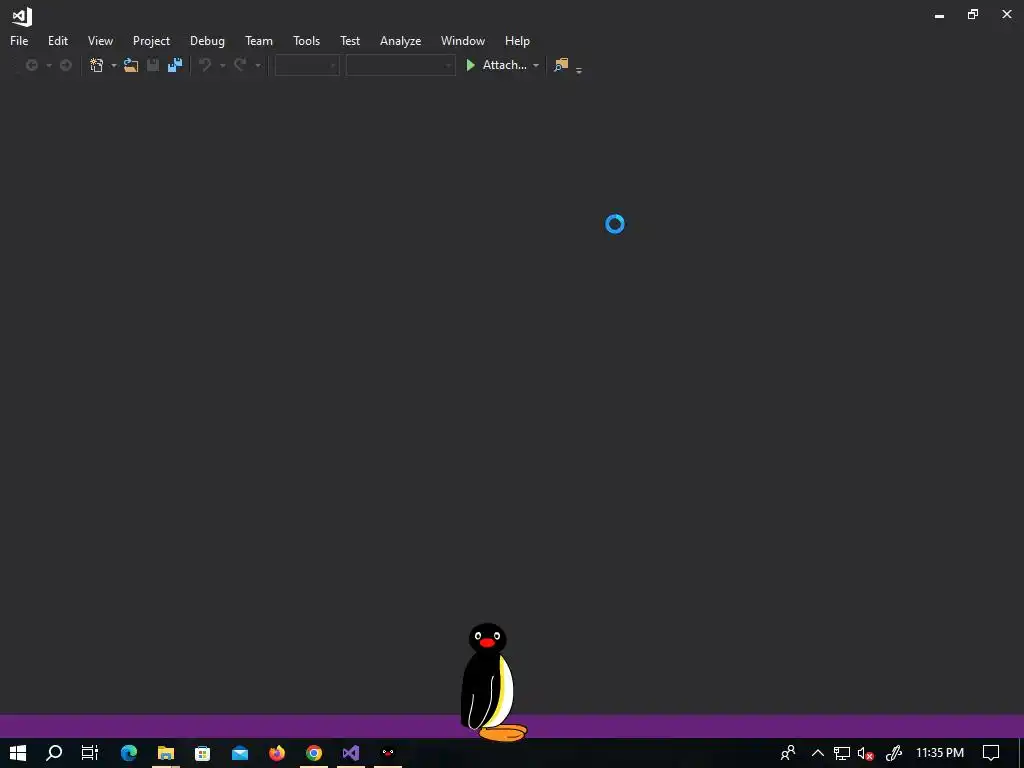Click the New Project icon
This screenshot has width=1024, height=768.
point(97,65)
